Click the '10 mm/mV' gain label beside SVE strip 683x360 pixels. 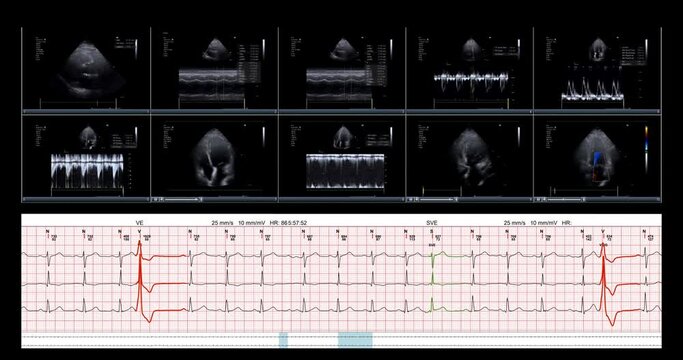pyautogui.click(x=543, y=223)
